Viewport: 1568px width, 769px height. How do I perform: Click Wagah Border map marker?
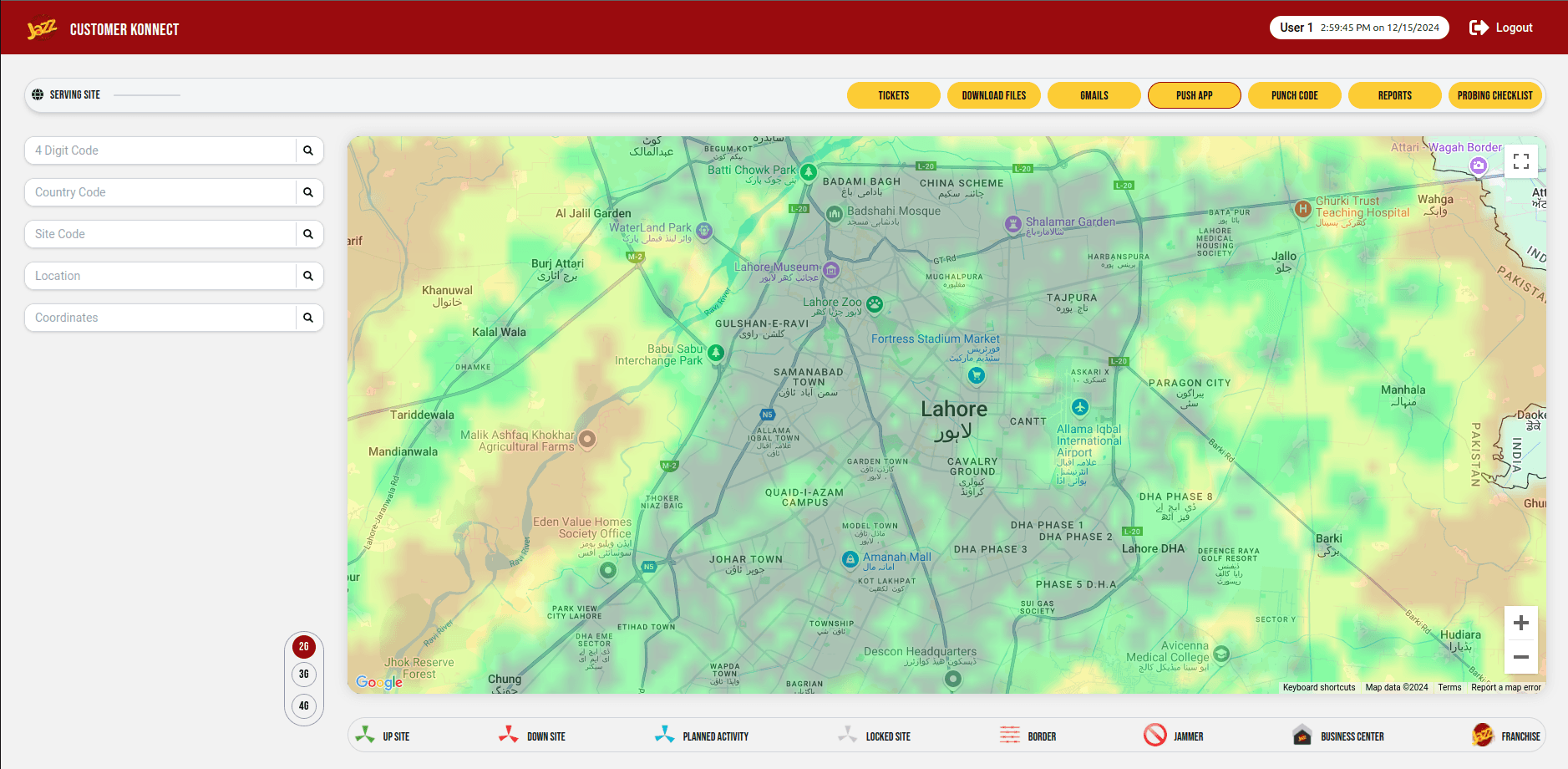[1479, 166]
